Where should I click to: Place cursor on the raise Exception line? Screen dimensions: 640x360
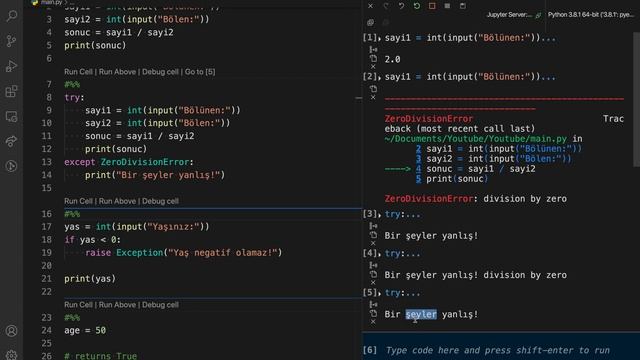(184, 253)
